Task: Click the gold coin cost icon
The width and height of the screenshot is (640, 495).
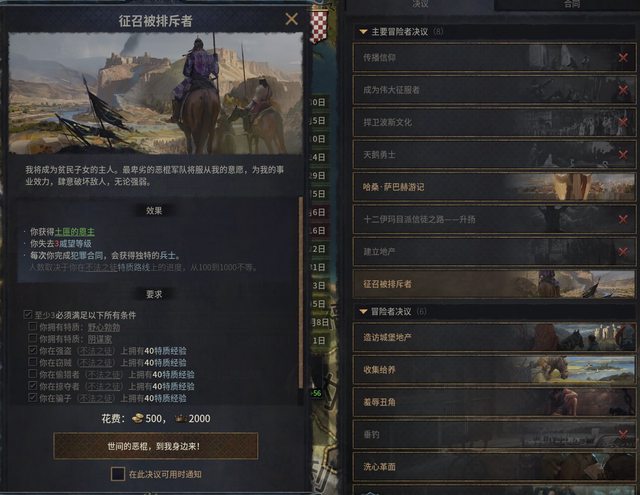Action: [138, 418]
